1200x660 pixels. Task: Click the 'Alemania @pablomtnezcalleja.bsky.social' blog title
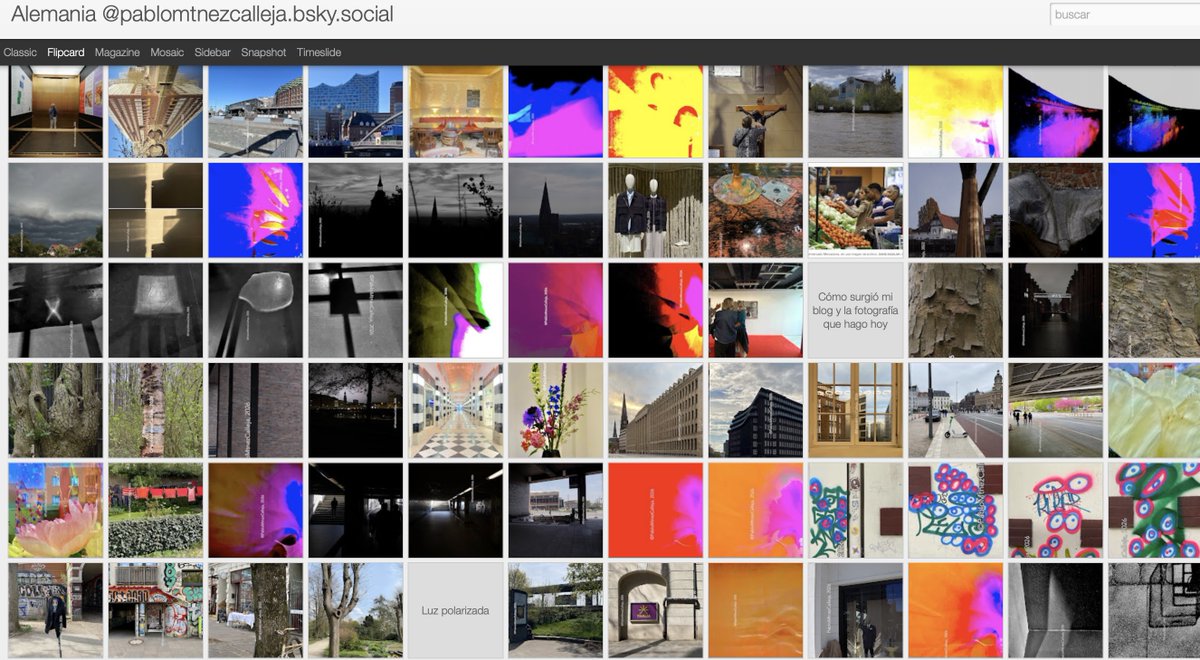(x=202, y=15)
